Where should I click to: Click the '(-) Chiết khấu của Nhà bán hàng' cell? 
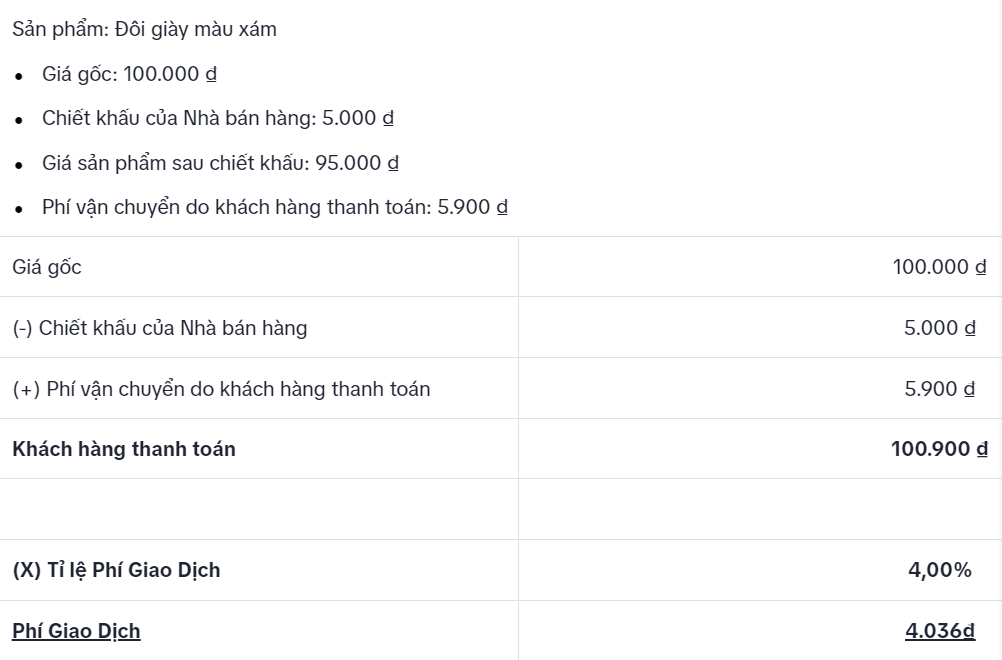160,328
